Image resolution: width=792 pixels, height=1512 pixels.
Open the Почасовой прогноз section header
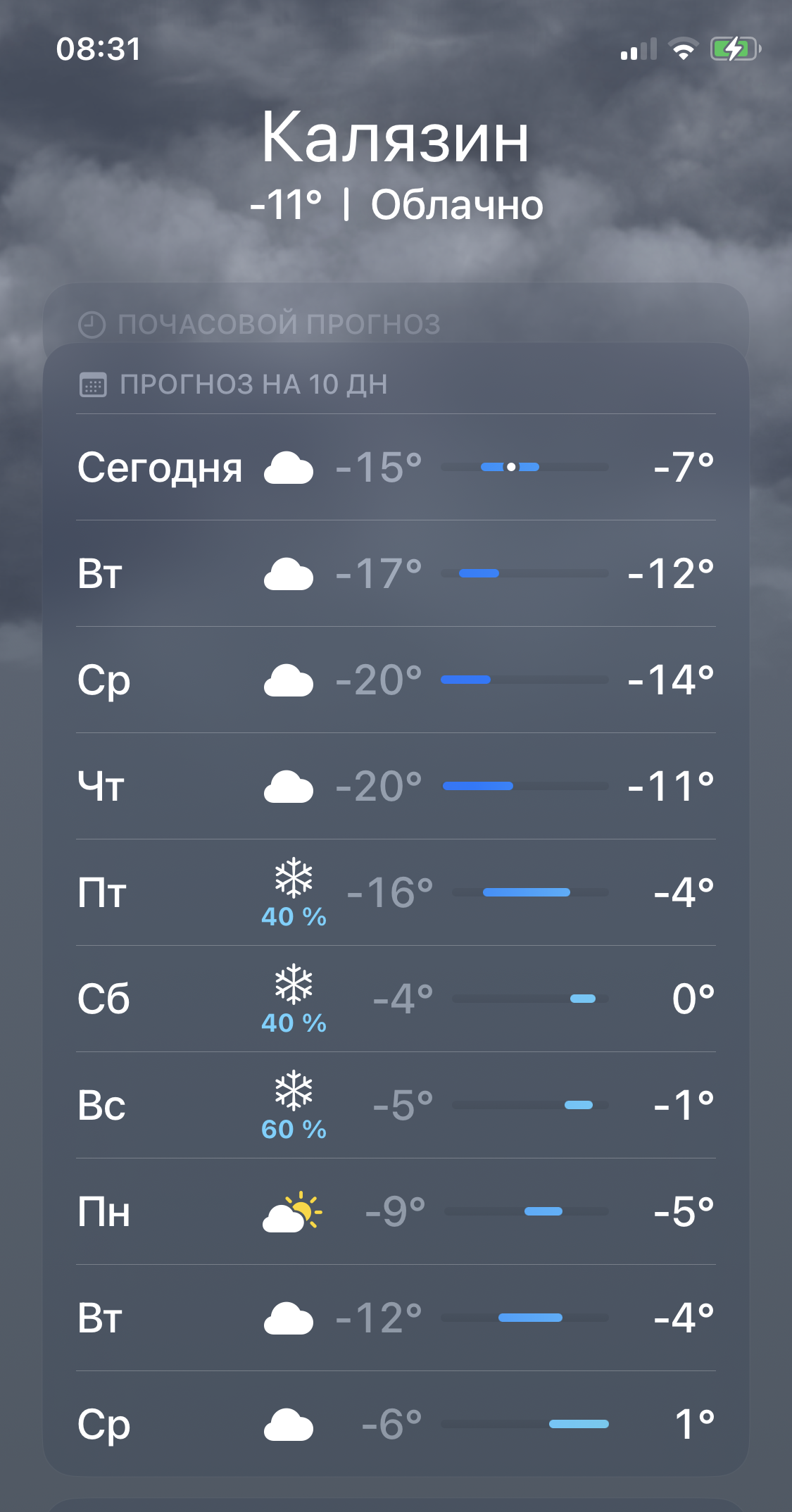[279, 325]
